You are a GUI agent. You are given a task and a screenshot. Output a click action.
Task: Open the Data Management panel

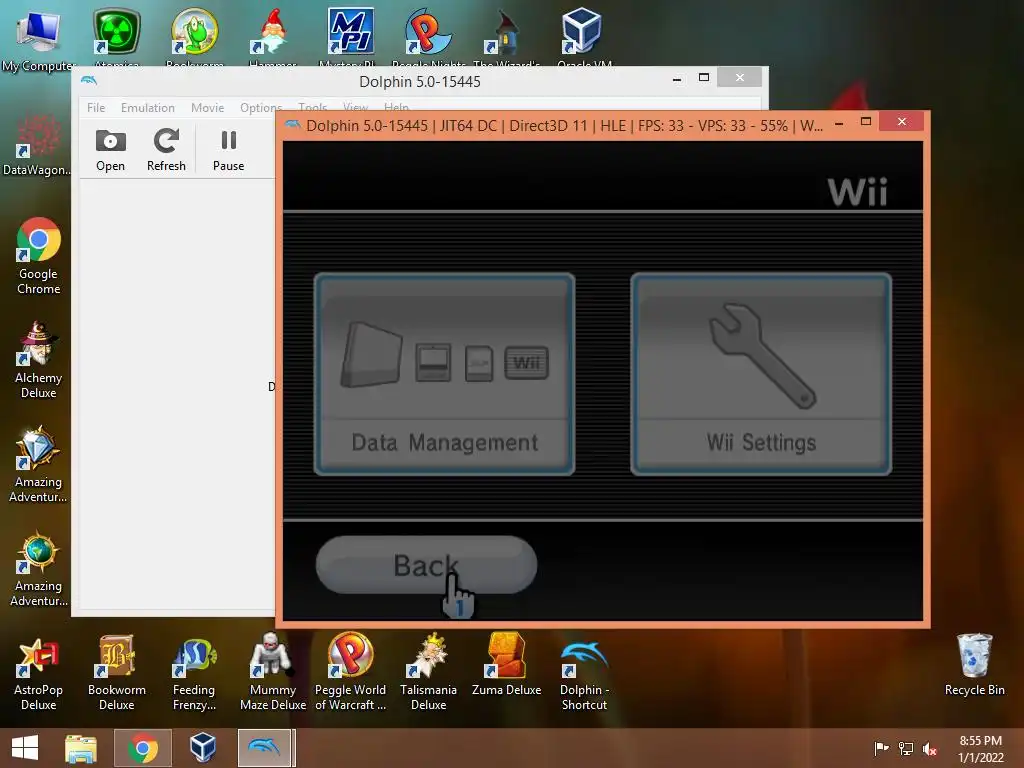pyautogui.click(x=445, y=374)
